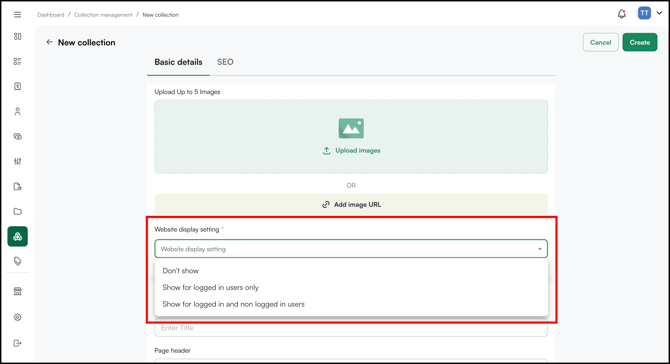
Task: Open the list view sidebar icon
Action: (x=18, y=62)
